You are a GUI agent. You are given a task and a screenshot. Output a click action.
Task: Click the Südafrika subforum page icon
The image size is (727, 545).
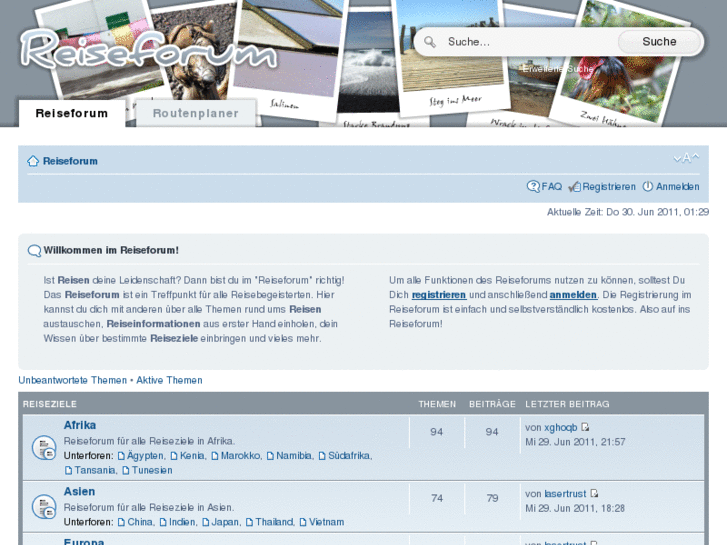click(322, 456)
